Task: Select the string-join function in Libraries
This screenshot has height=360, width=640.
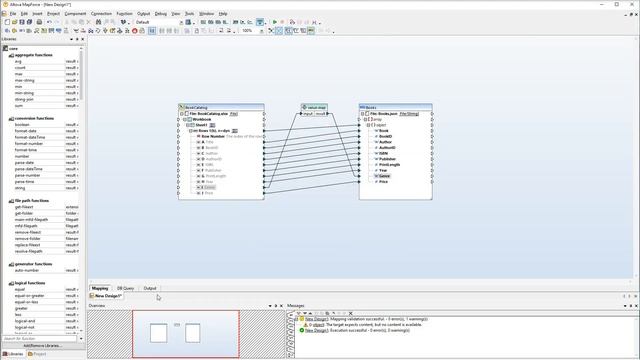Action: pyautogui.click(x=24, y=100)
